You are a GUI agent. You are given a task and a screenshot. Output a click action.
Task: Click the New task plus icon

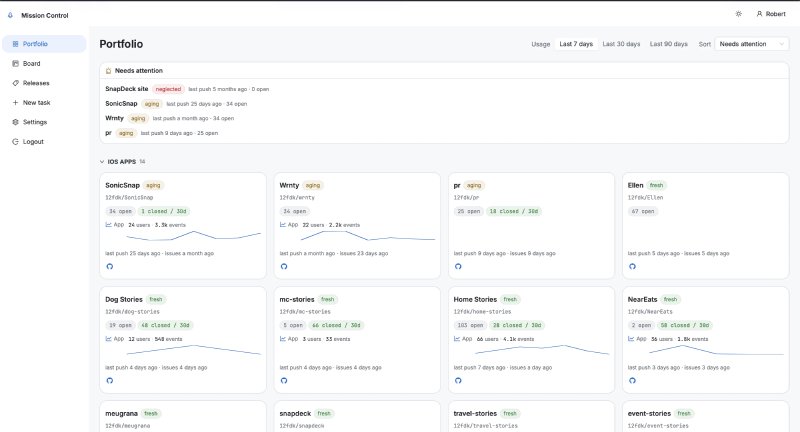[15, 103]
